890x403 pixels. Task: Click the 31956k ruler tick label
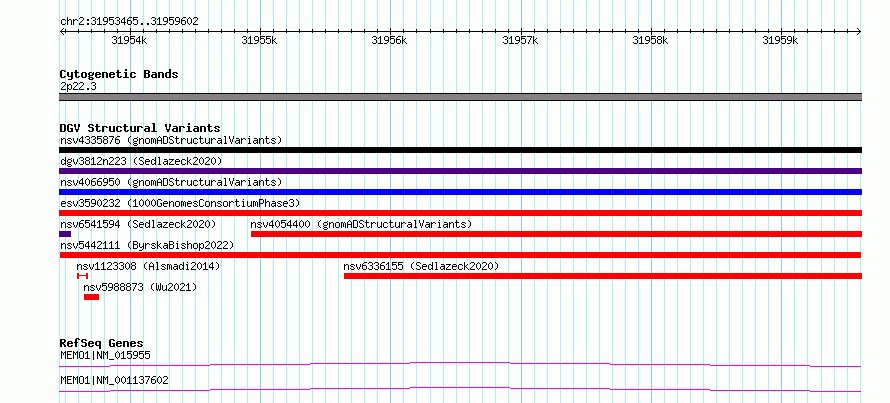389,40
